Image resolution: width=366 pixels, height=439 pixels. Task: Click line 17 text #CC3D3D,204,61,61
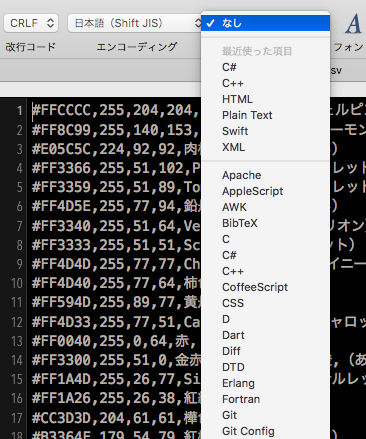[104, 418]
